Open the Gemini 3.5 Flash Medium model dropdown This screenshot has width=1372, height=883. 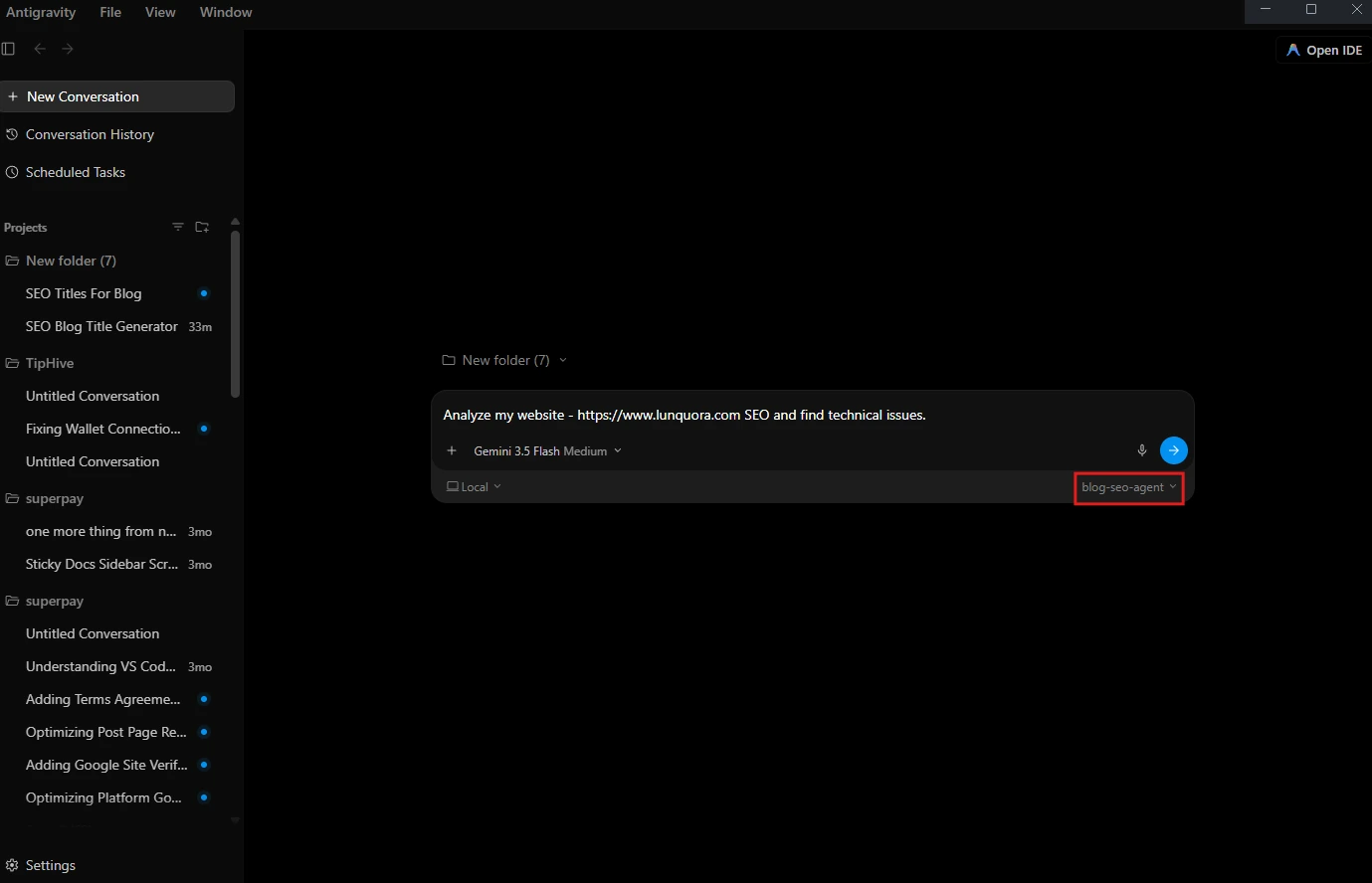tap(548, 450)
